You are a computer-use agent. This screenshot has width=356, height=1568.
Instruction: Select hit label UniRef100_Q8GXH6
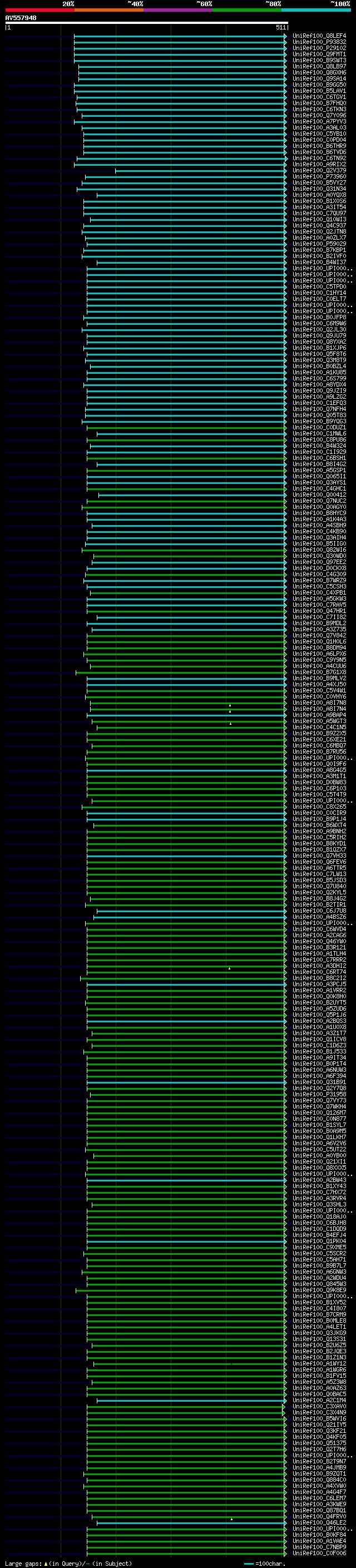click(x=319, y=72)
